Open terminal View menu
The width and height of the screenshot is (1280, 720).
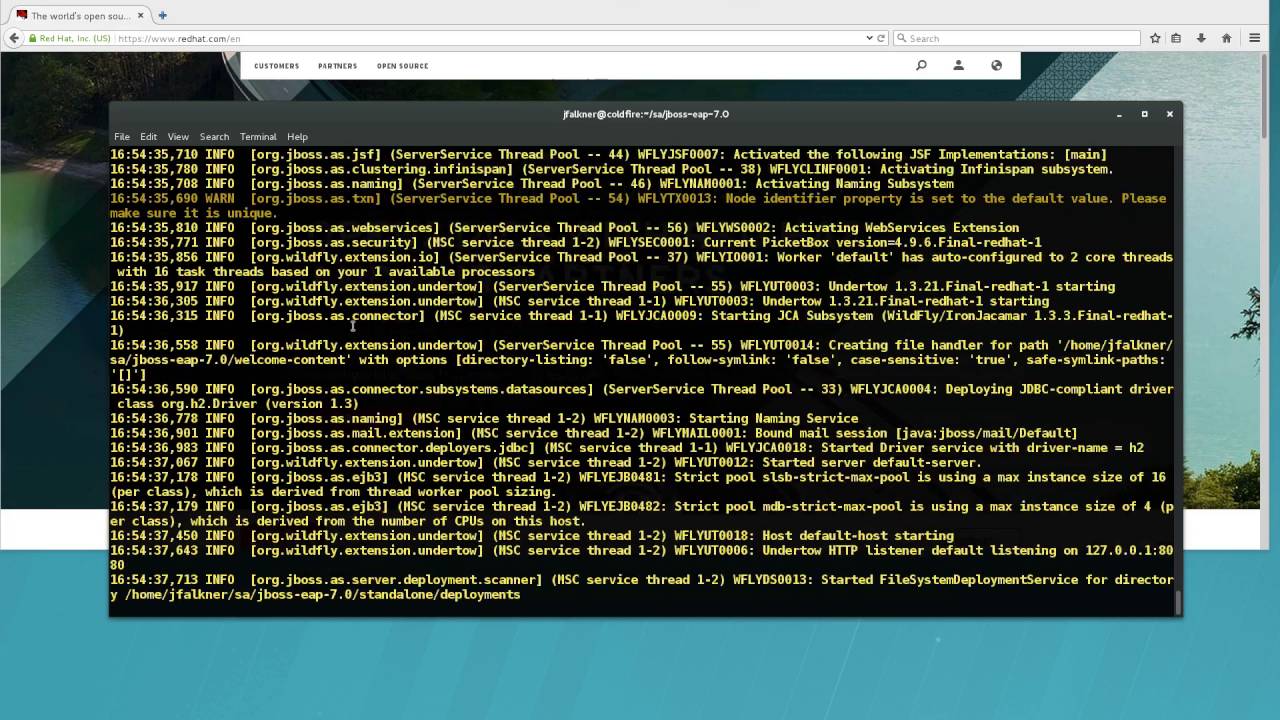coord(178,136)
